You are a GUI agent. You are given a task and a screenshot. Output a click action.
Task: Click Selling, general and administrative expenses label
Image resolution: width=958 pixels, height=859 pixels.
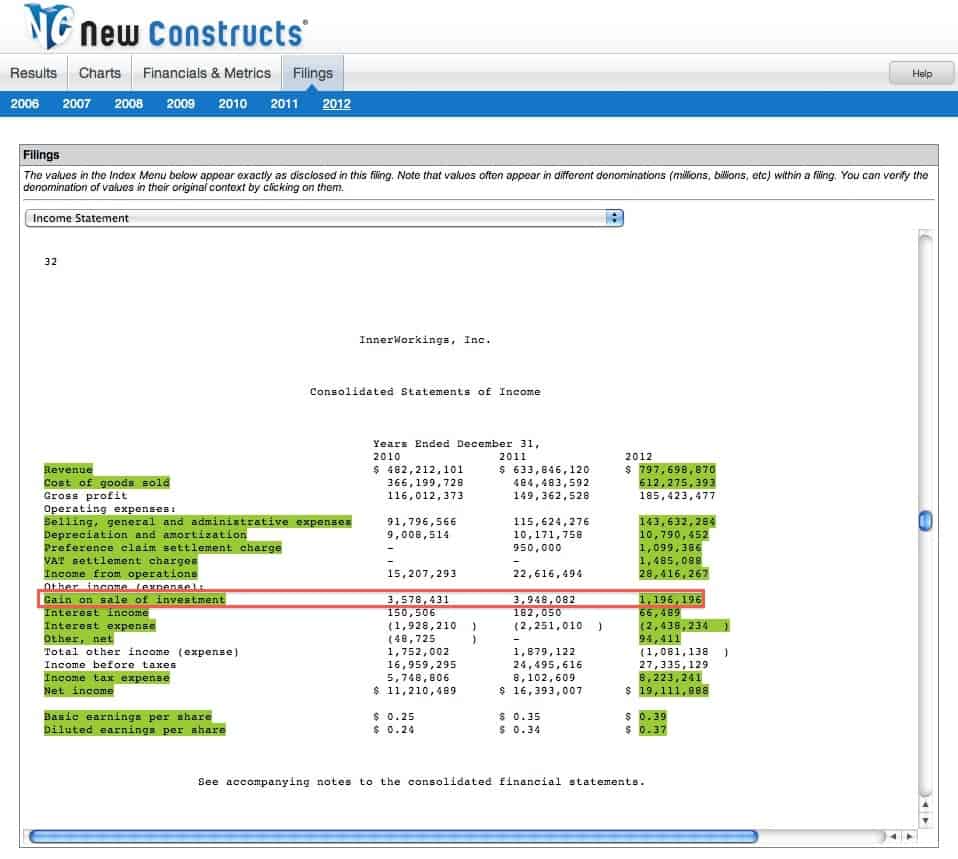tap(197, 522)
